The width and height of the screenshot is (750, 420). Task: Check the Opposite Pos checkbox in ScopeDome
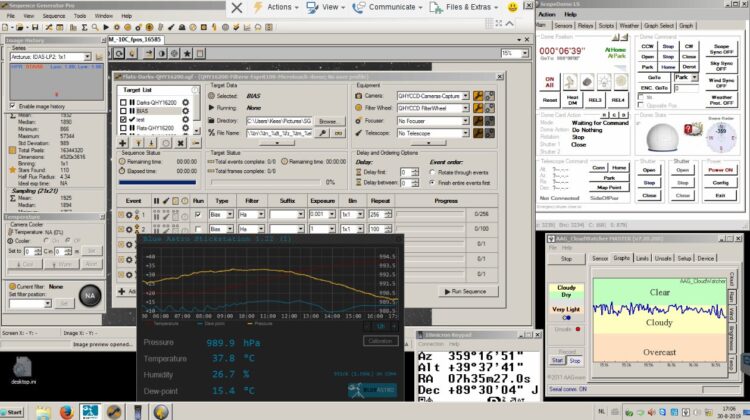pyautogui.click(x=640, y=105)
